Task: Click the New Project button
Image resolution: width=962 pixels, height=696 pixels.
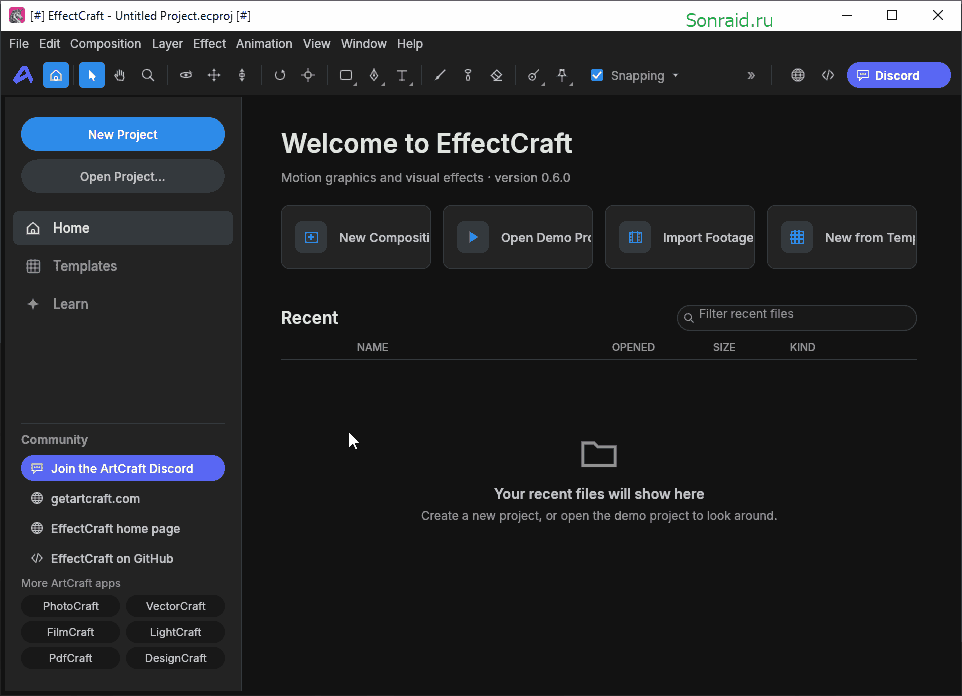Action: pos(123,134)
